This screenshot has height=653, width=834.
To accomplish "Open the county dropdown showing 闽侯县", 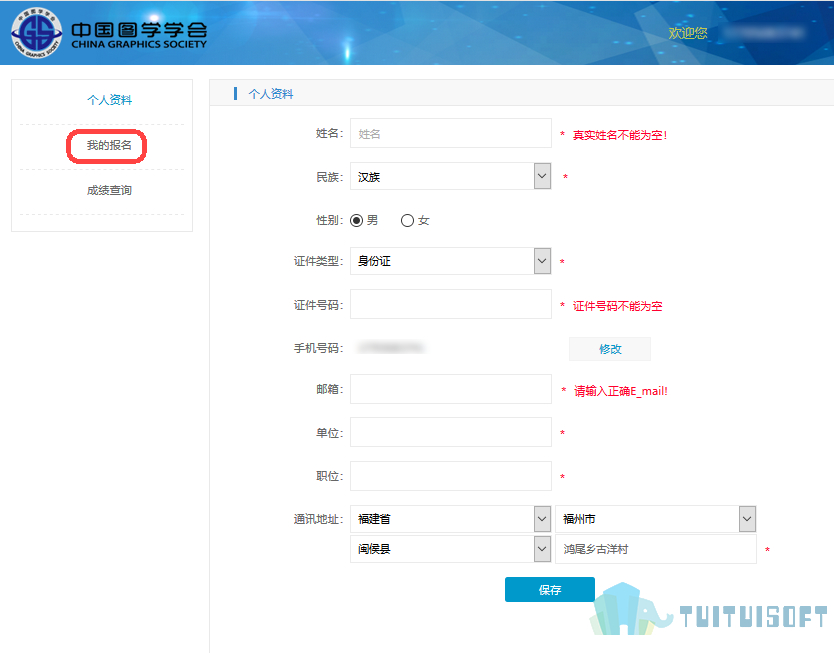I will coord(451,549).
